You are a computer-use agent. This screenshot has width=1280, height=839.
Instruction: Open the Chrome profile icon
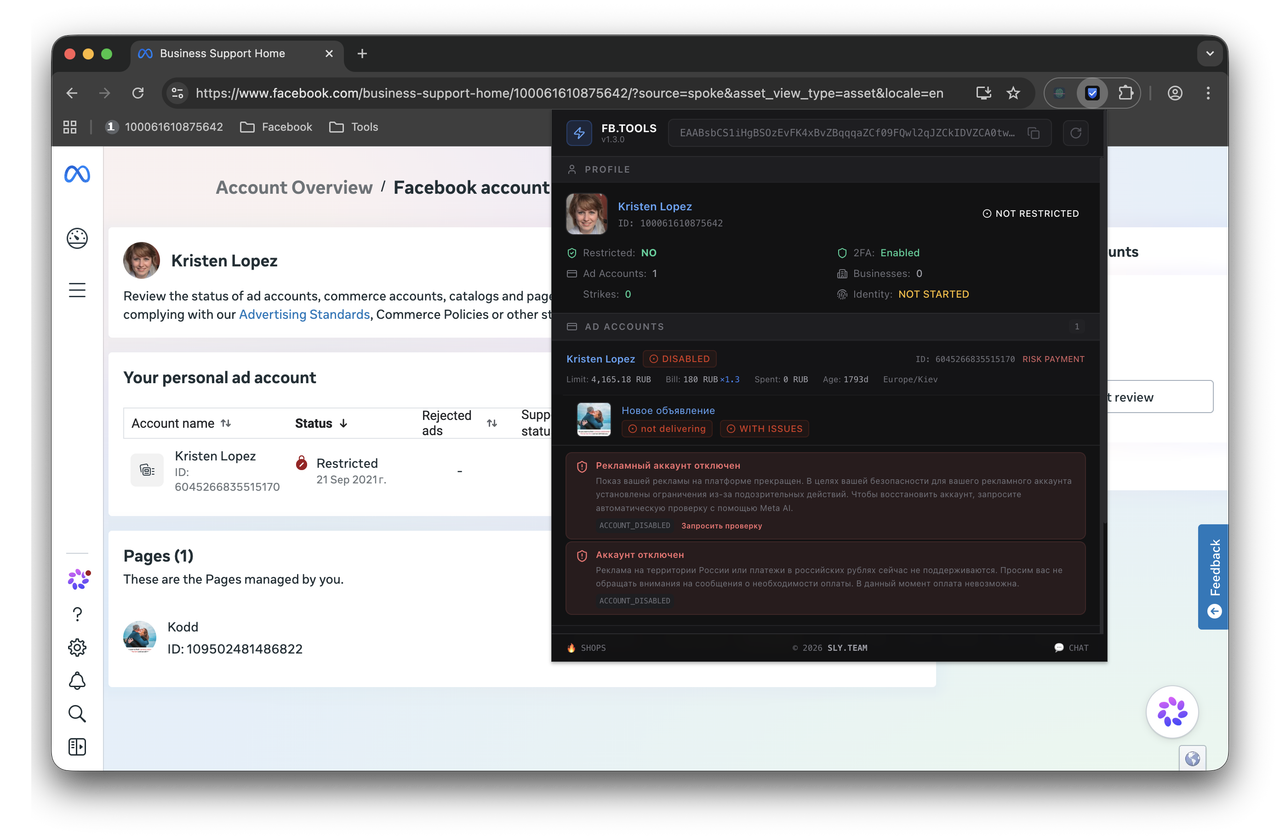coord(1175,93)
